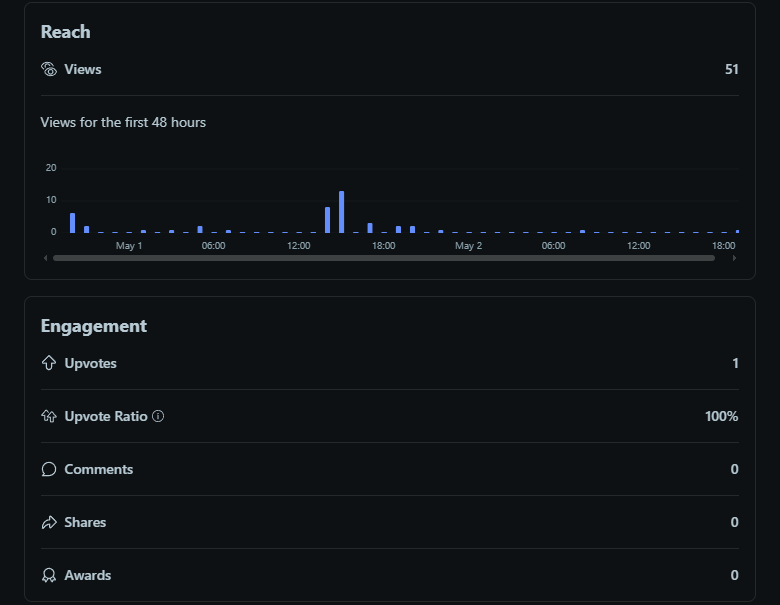The height and width of the screenshot is (605, 780).
Task: Click the horizontal chart scrollbar thumb
Action: tap(384, 258)
